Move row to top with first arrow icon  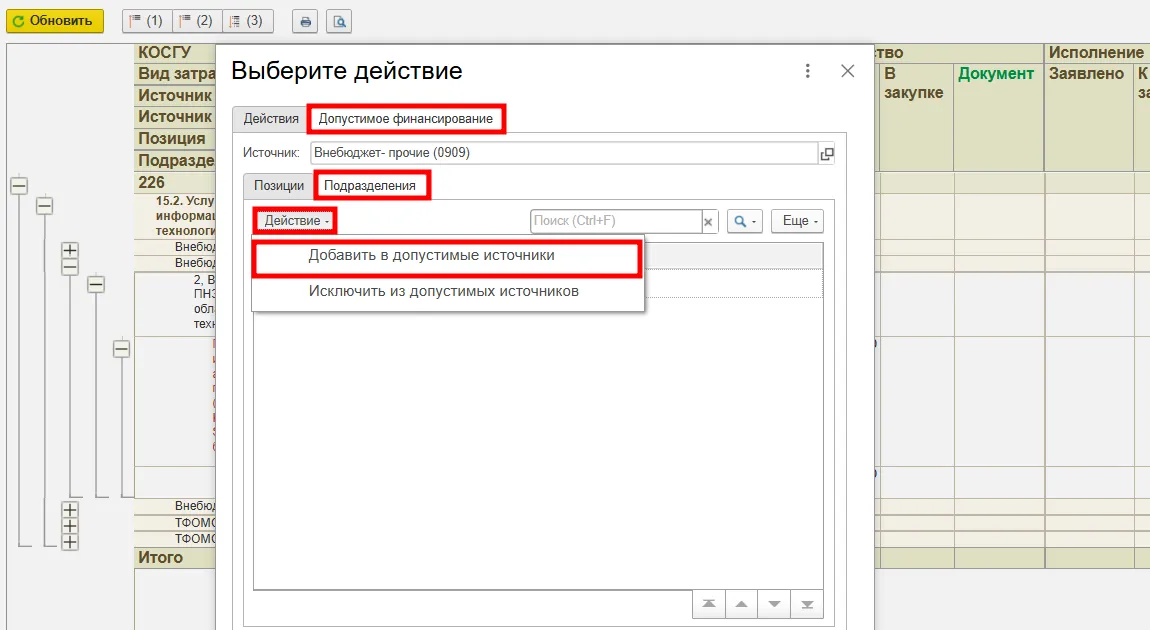[708, 604]
